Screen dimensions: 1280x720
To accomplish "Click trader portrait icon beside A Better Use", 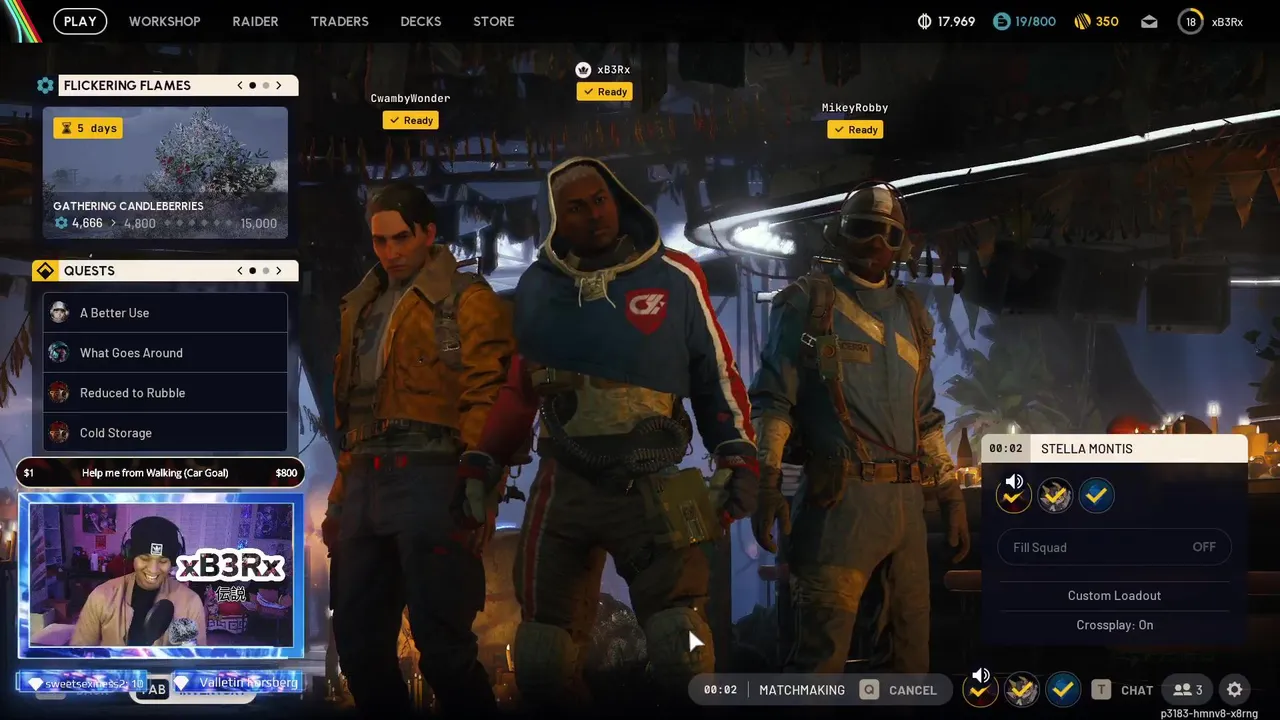I will 59,312.
